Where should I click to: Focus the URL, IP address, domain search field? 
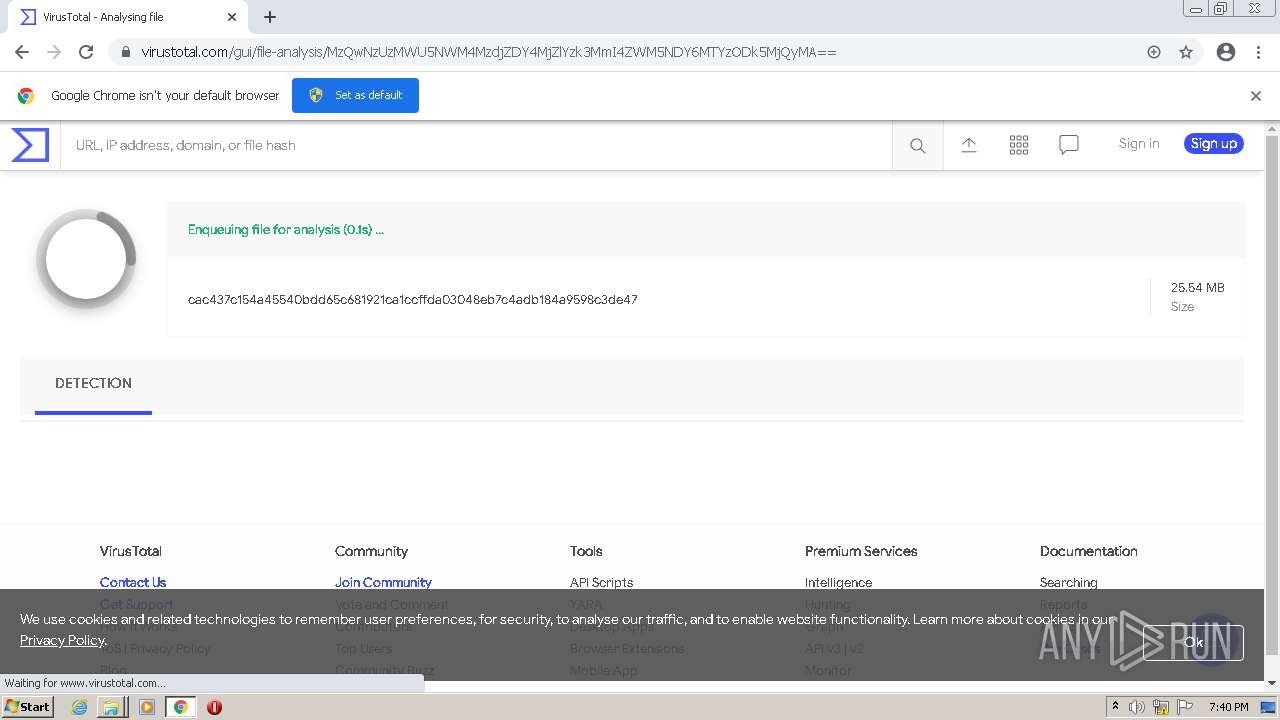click(x=476, y=146)
